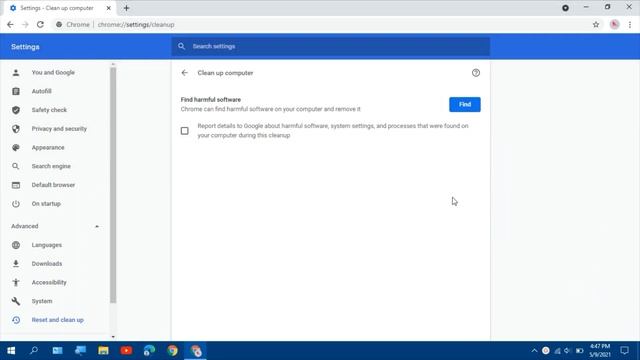
Task: Open the Autofill section
Action: [x=42, y=91]
